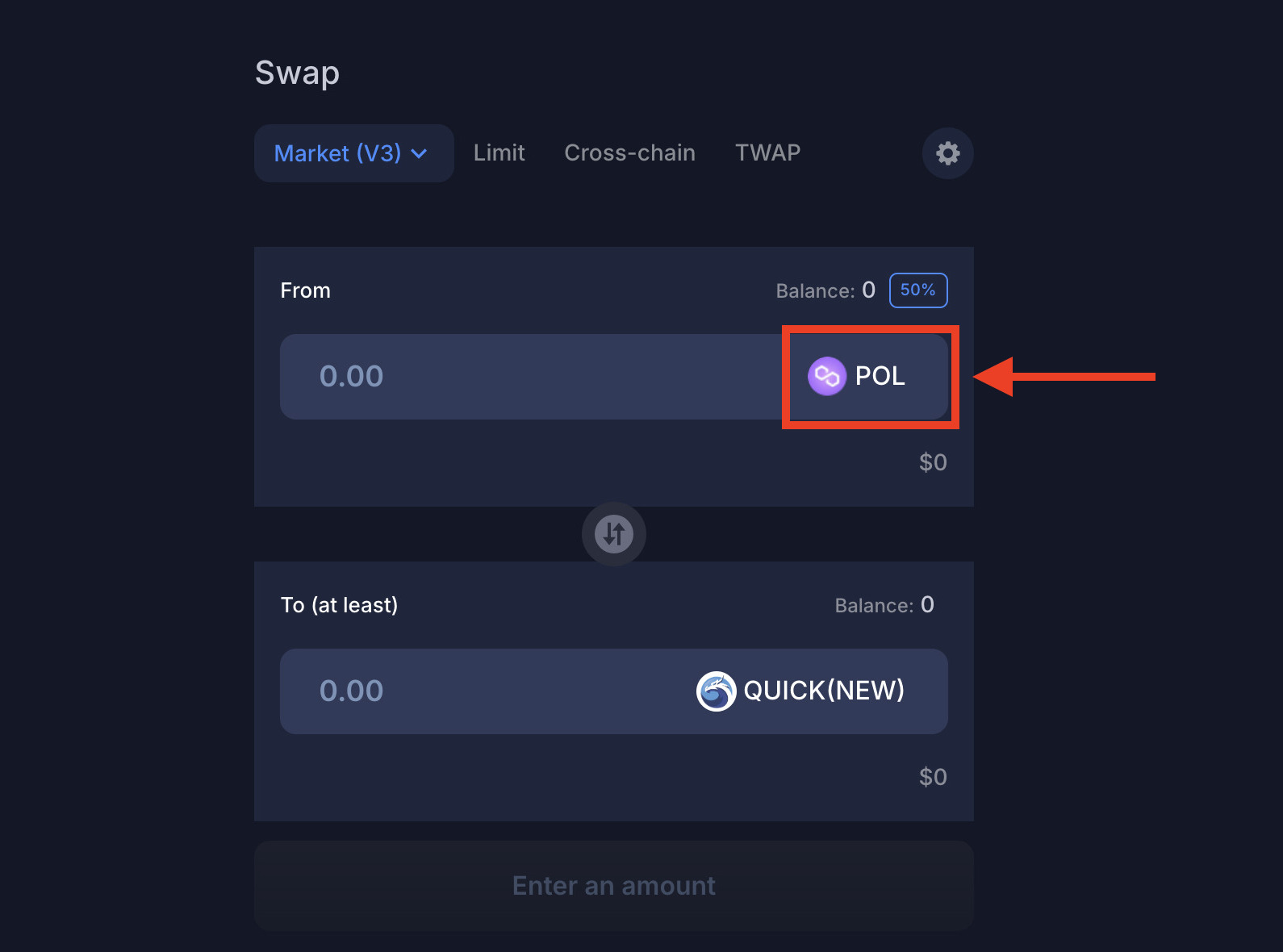This screenshot has height=952, width=1283.
Task: Click the QuickSwap dragon logo icon
Action: click(x=715, y=691)
